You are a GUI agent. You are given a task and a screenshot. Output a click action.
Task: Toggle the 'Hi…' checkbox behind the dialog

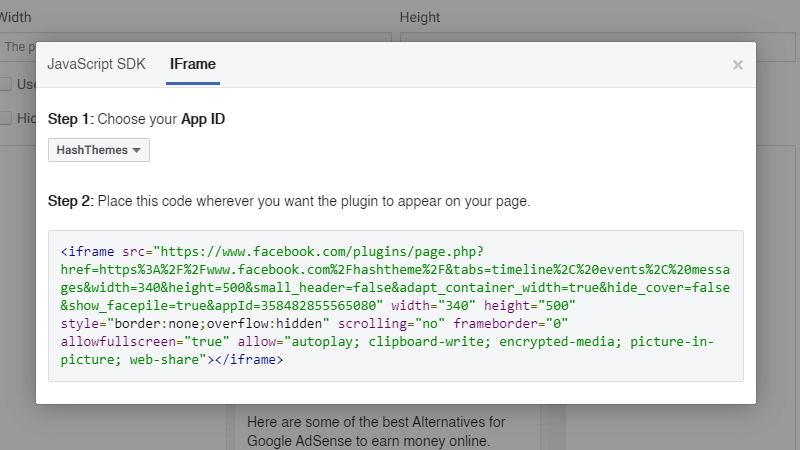[x=6, y=118]
